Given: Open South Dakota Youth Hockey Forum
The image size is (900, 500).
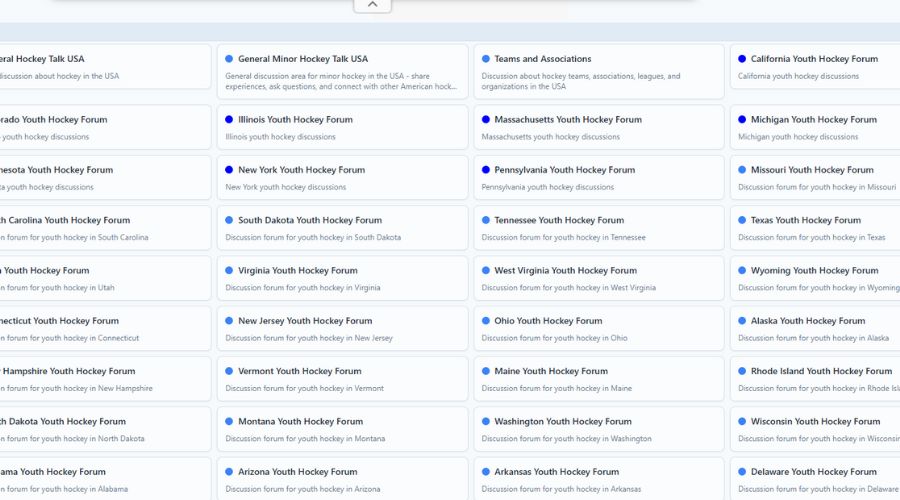Looking at the screenshot, I should (x=309, y=220).
